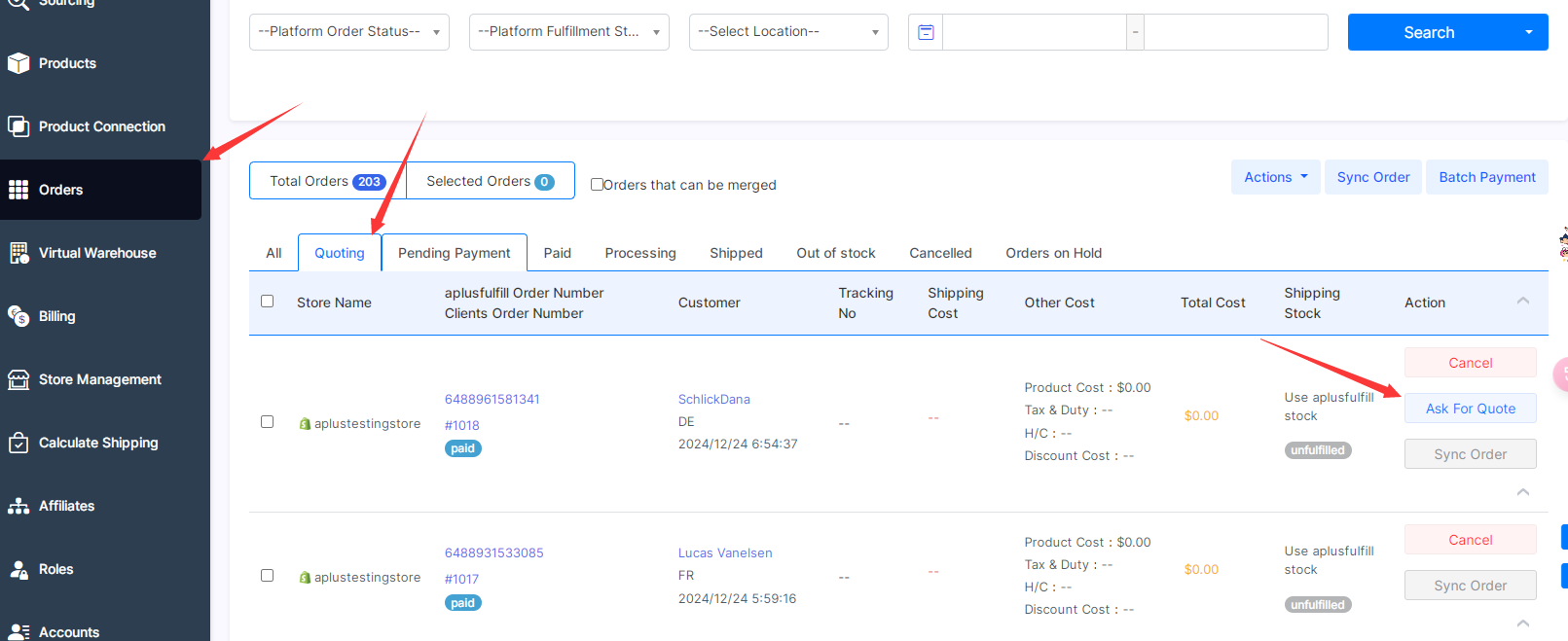
Task: Open the Platform Order Status dropdown
Action: (x=348, y=32)
